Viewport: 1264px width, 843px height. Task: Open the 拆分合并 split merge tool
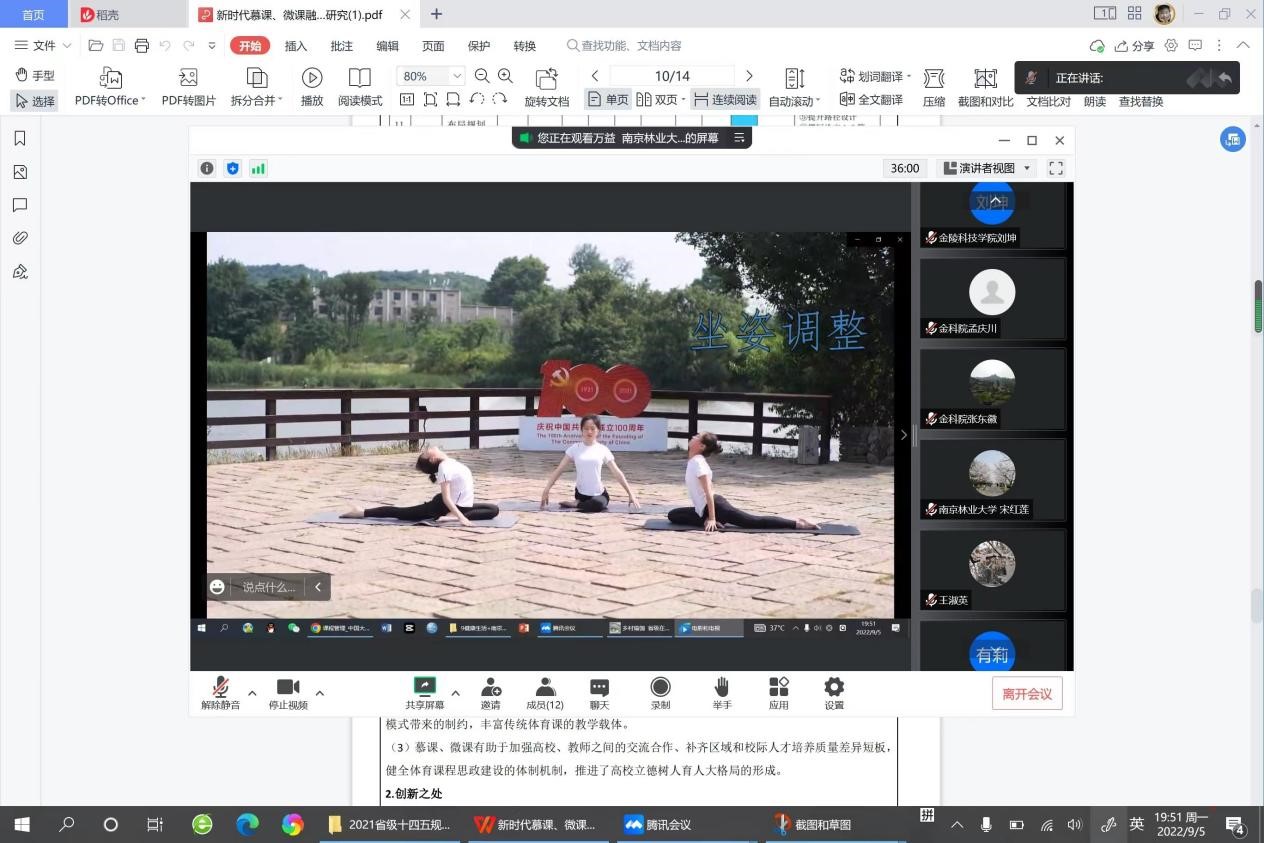click(x=256, y=79)
